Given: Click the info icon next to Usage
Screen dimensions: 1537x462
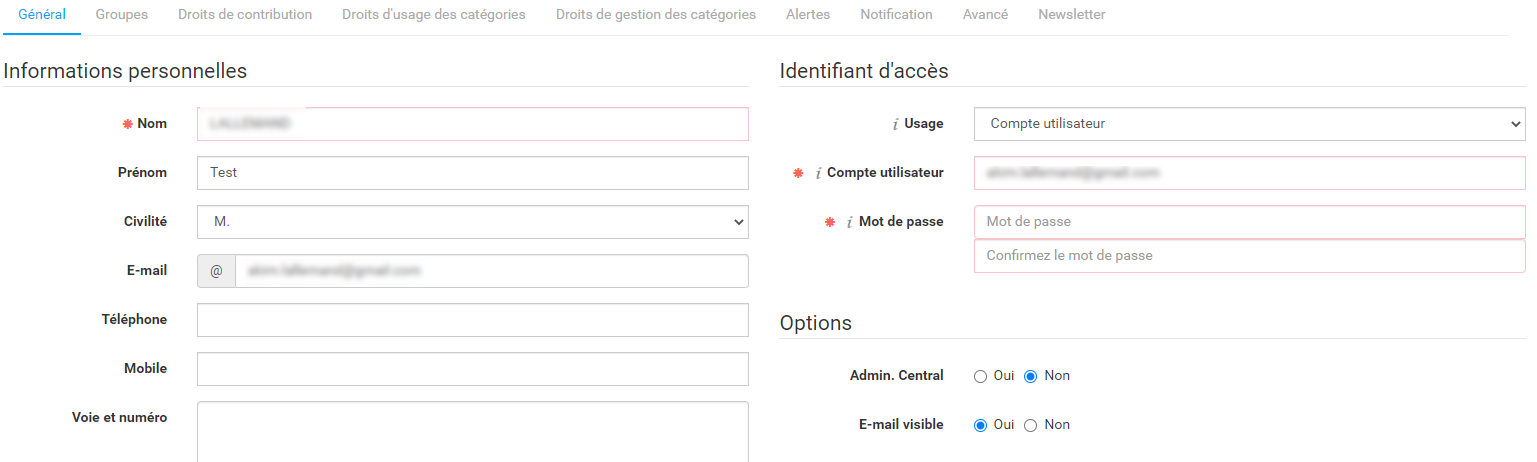Looking at the screenshot, I should 895,124.
